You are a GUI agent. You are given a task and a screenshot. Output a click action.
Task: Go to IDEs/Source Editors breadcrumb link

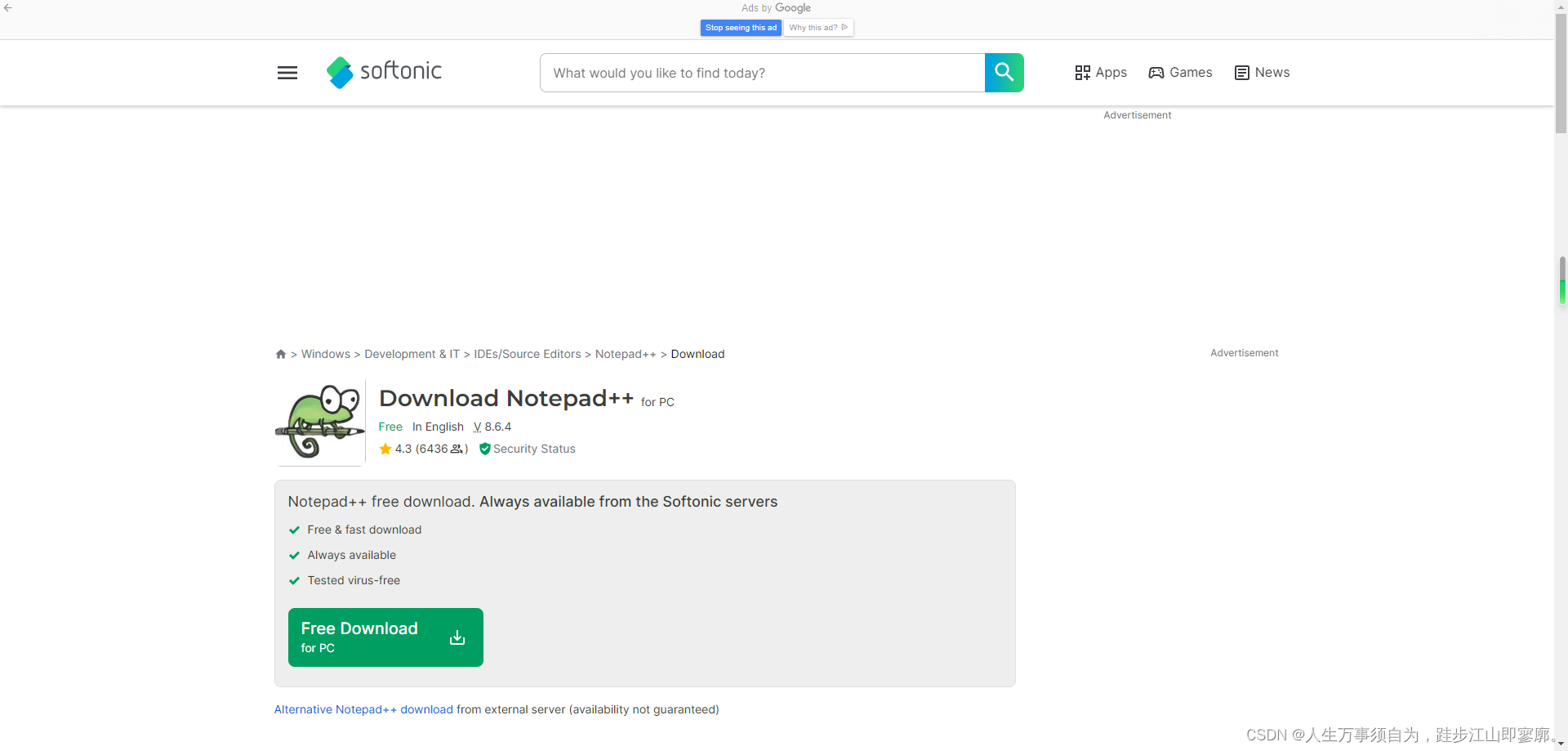[x=528, y=354]
